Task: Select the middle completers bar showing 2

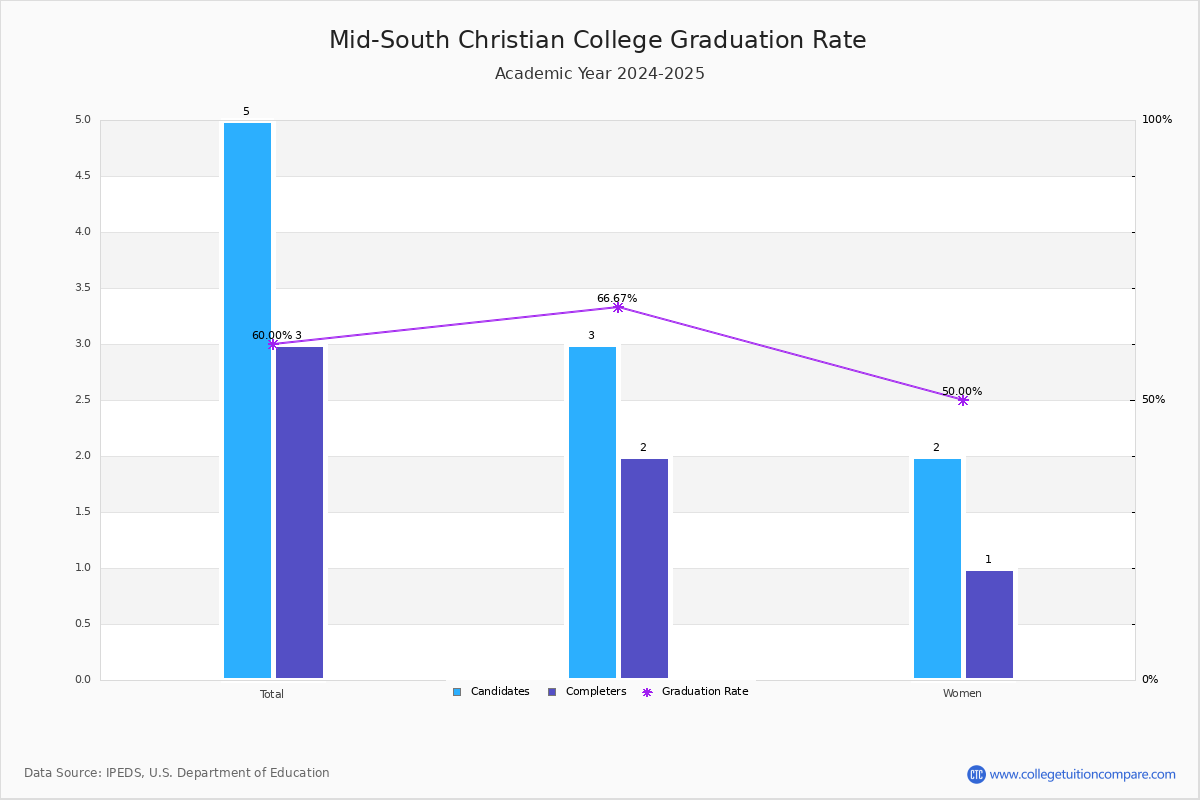Action: click(644, 568)
